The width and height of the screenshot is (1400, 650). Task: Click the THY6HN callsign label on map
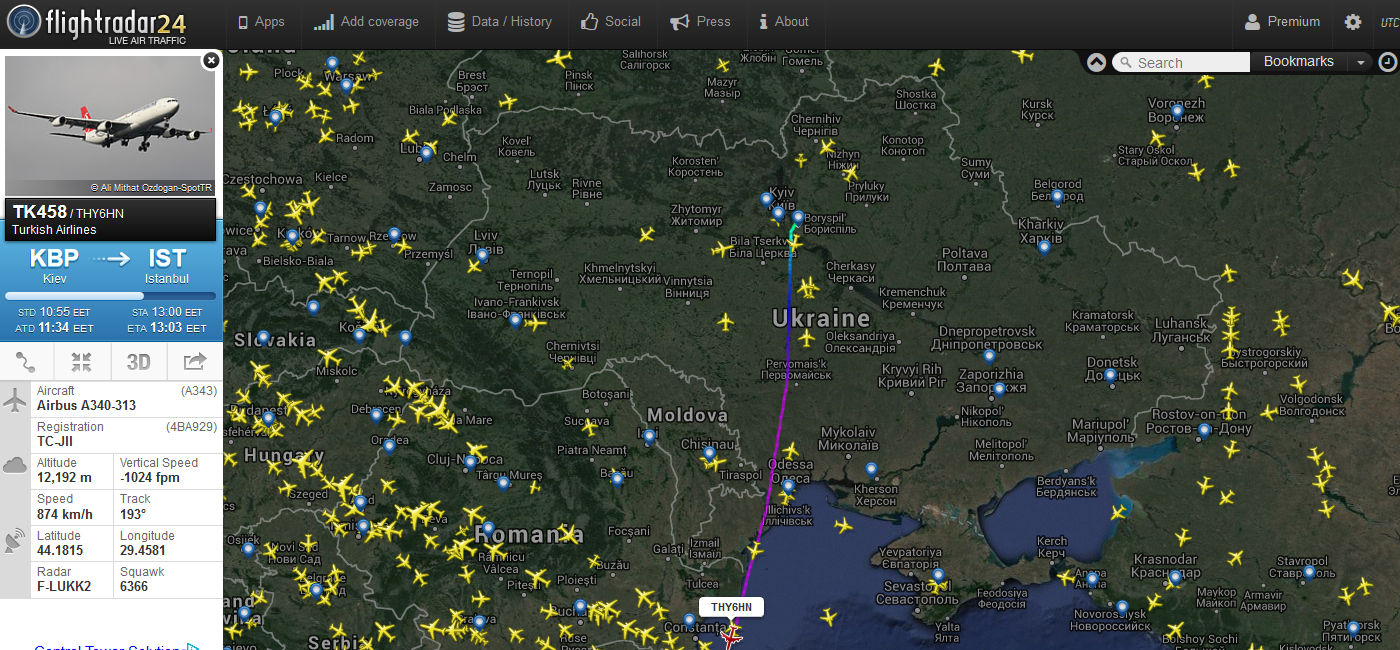tap(731, 607)
